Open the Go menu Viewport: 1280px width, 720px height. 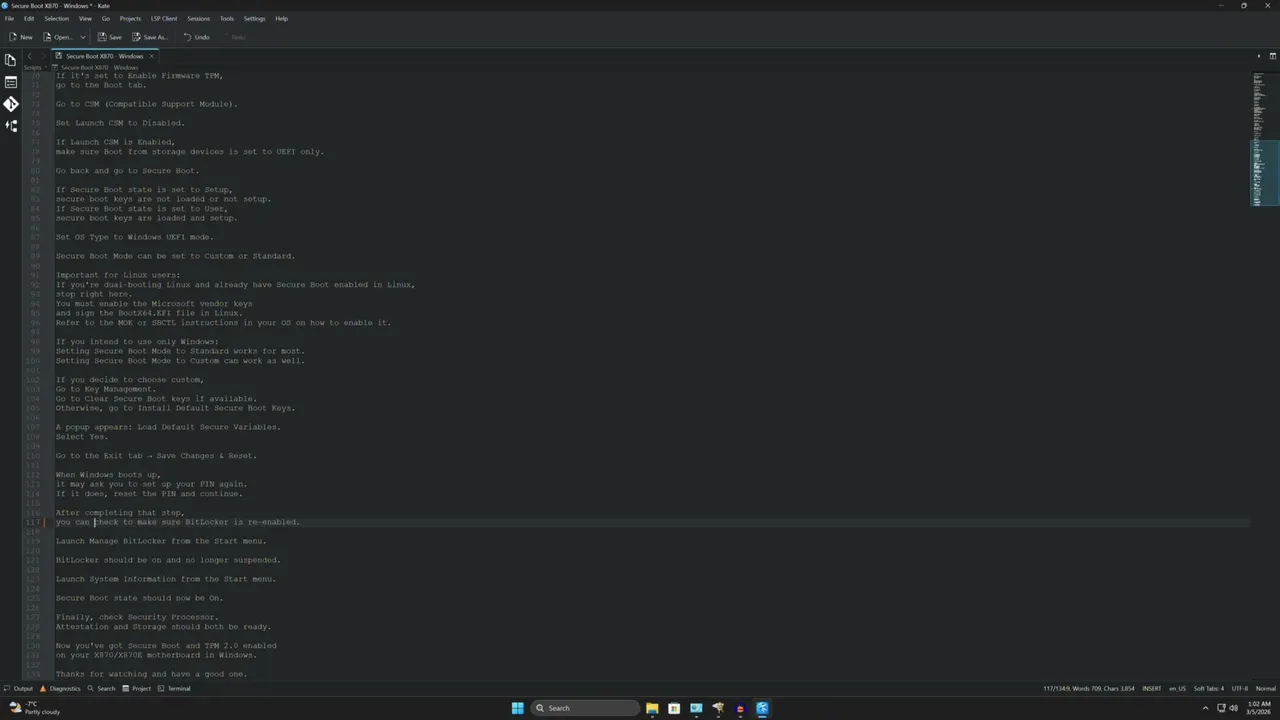point(106,18)
